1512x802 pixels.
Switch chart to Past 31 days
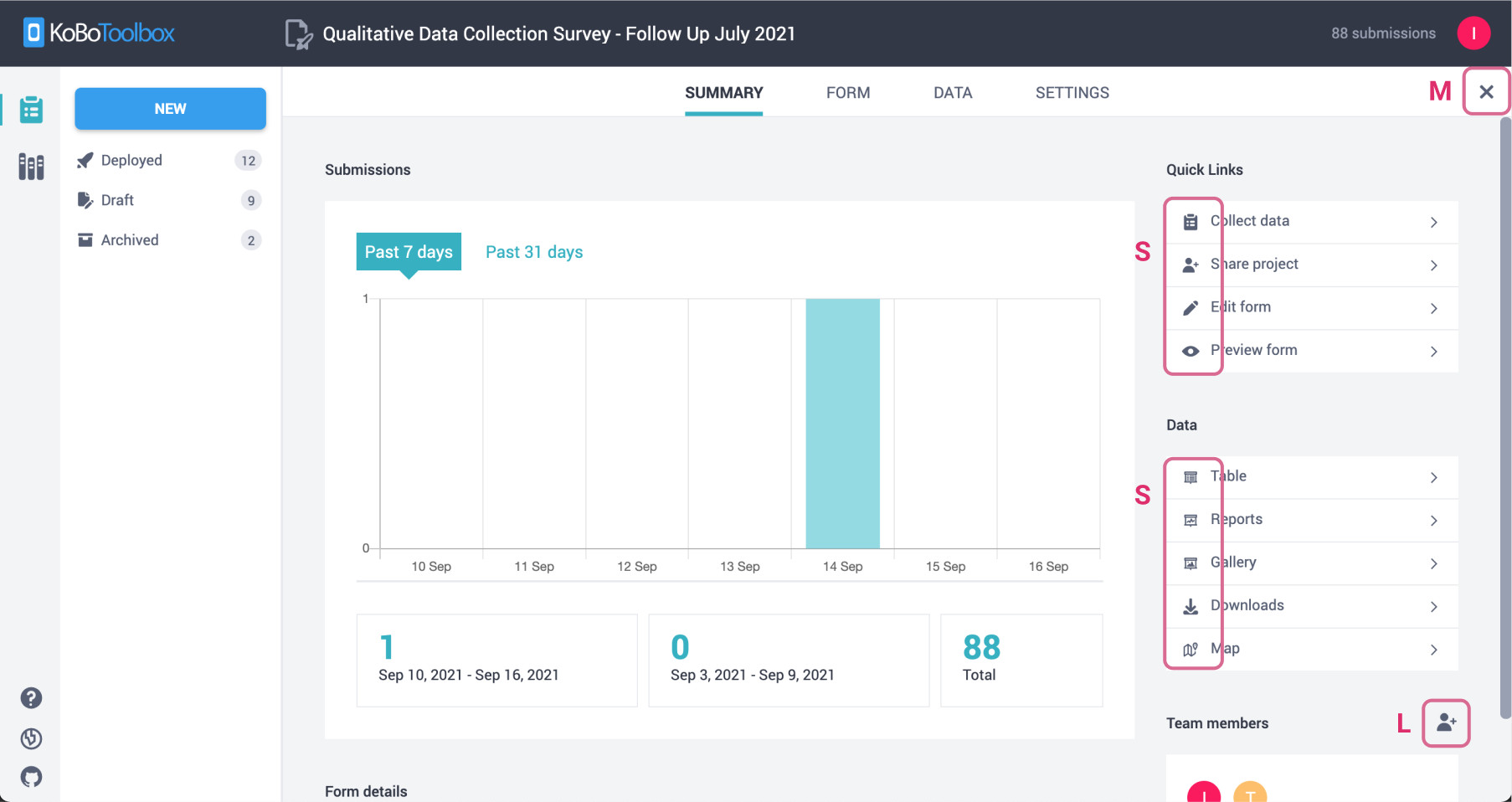pyautogui.click(x=533, y=251)
